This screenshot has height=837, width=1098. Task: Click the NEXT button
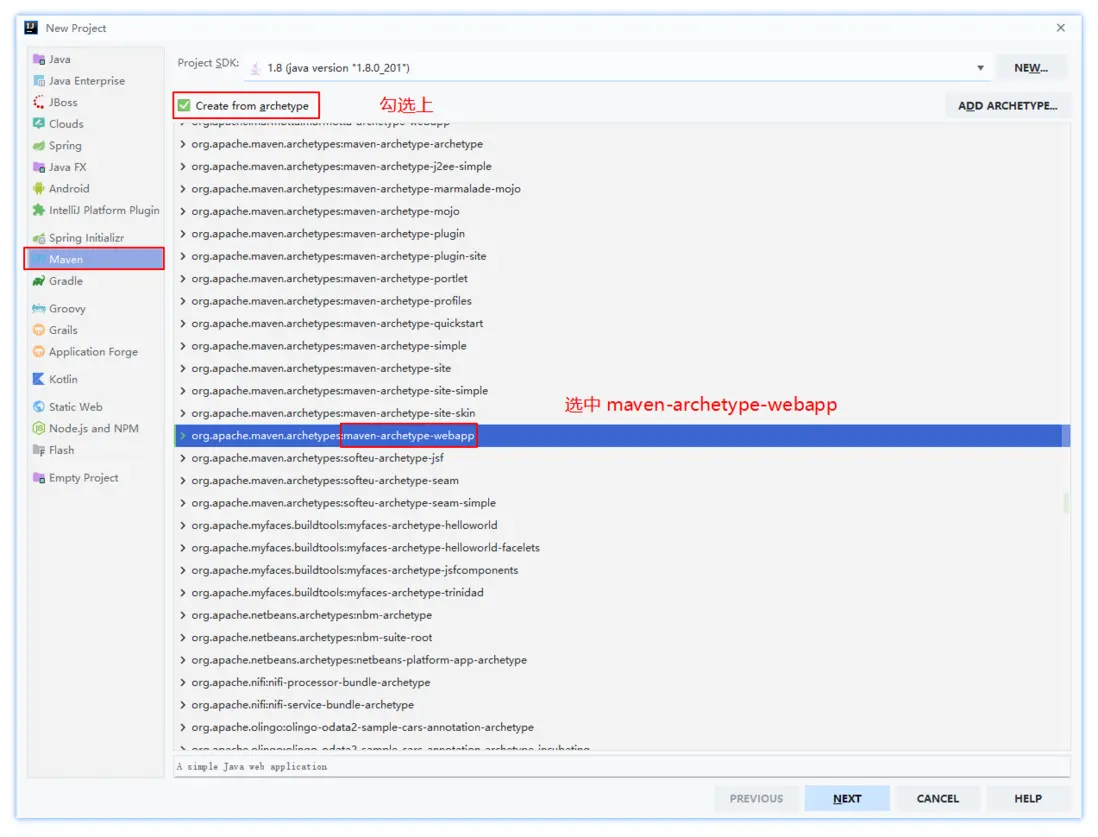(847, 798)
